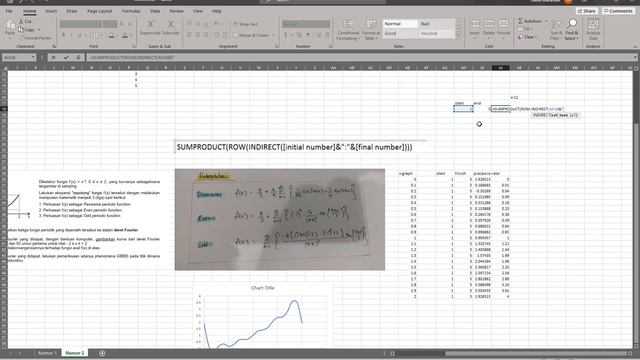The image size is (640, 360).
Task: Switch to the Page Layout tab
Action: click(100, 11)
